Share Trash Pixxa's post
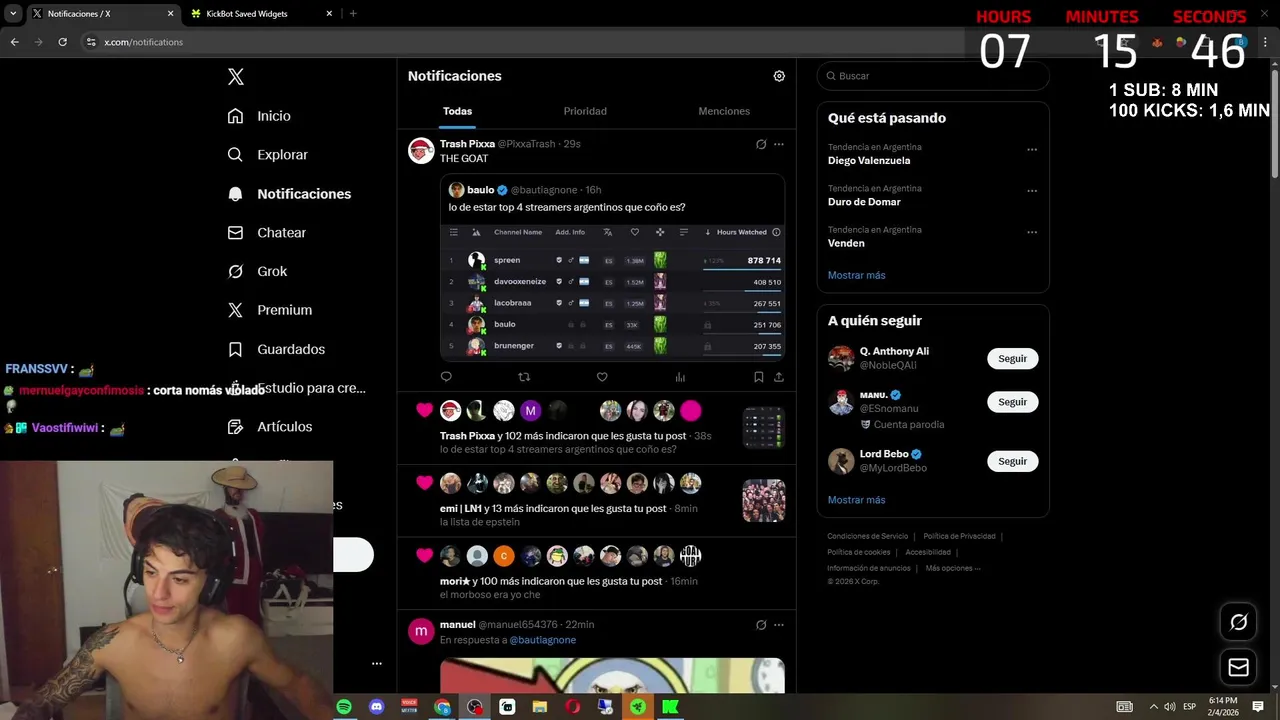The width and height of the screenshot is (1280, 720). [x=779, y=377]
